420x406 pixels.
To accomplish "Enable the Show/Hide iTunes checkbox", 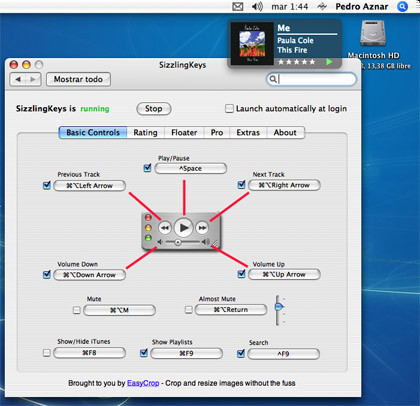I will pos(47,353).
